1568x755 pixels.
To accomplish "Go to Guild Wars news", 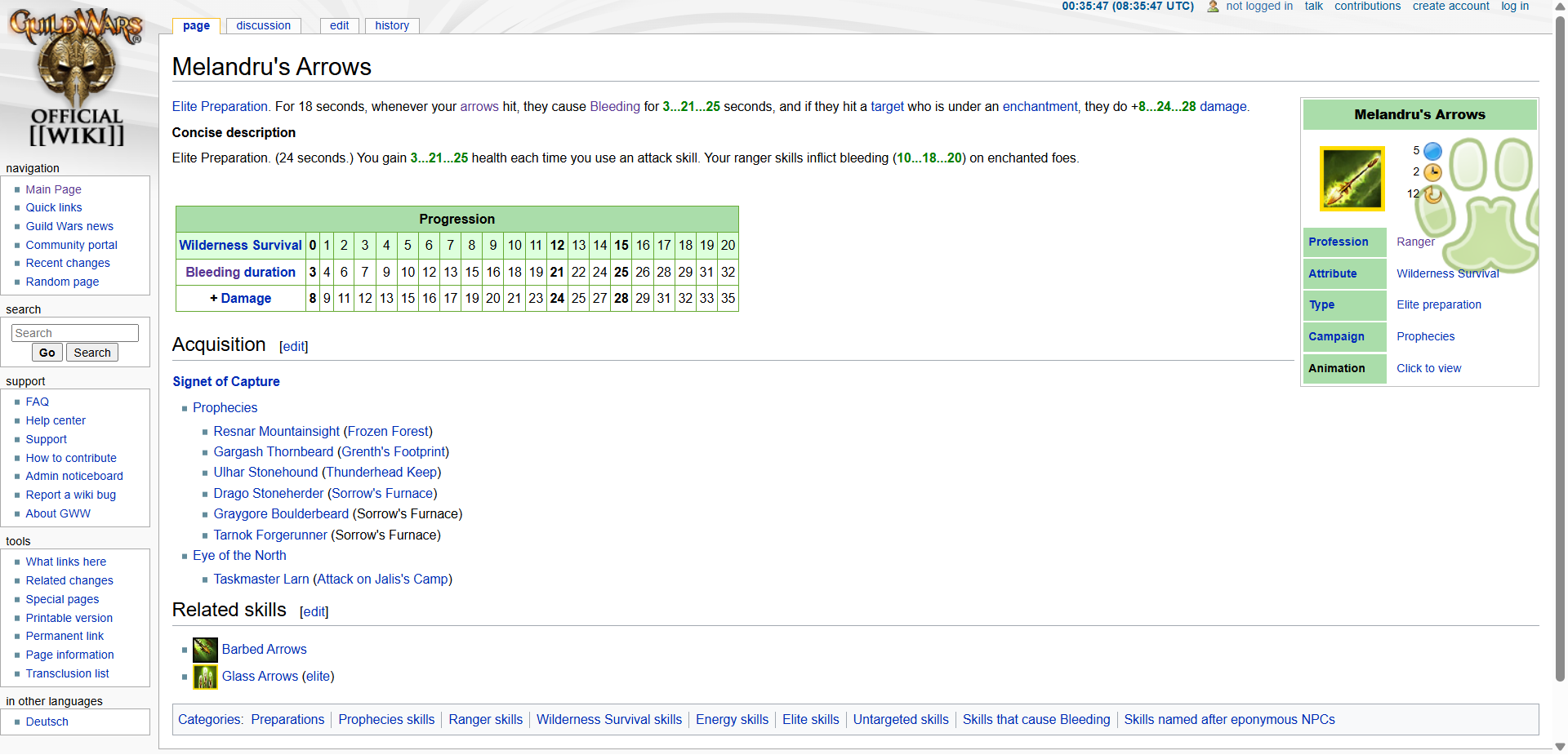I will coord(69,226).
